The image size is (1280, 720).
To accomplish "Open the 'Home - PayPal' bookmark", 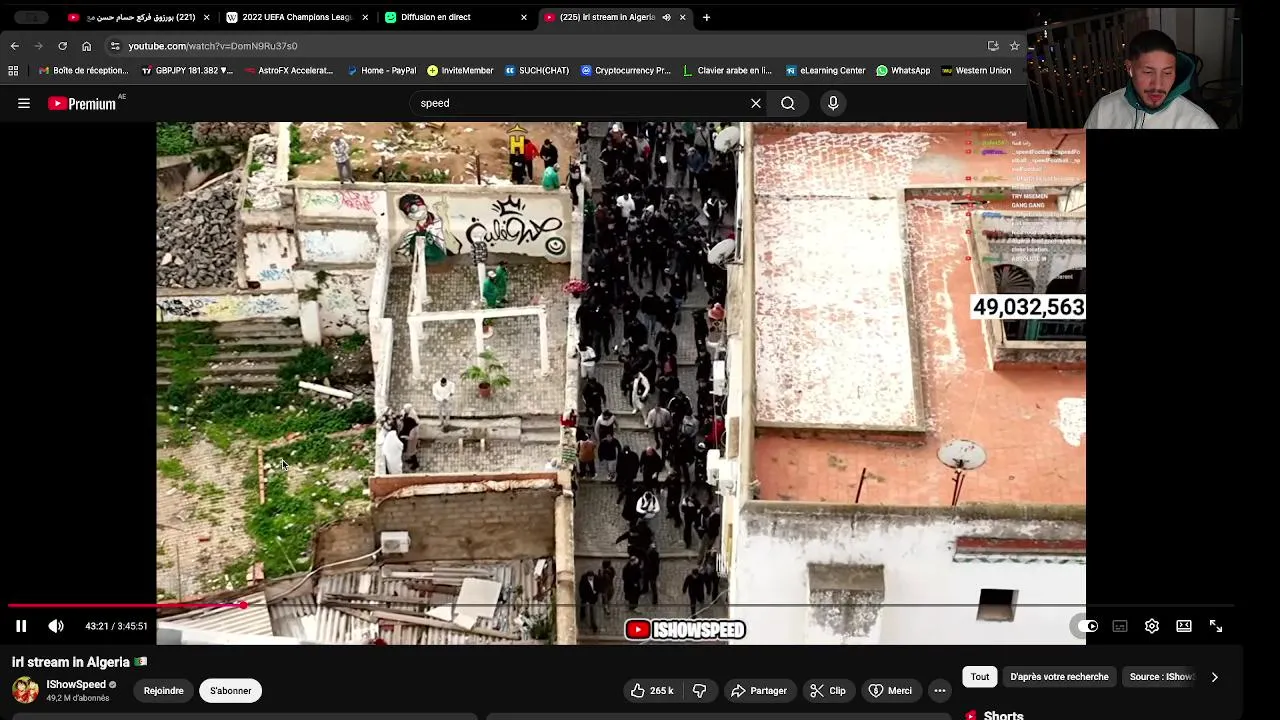I will point(381,71).
